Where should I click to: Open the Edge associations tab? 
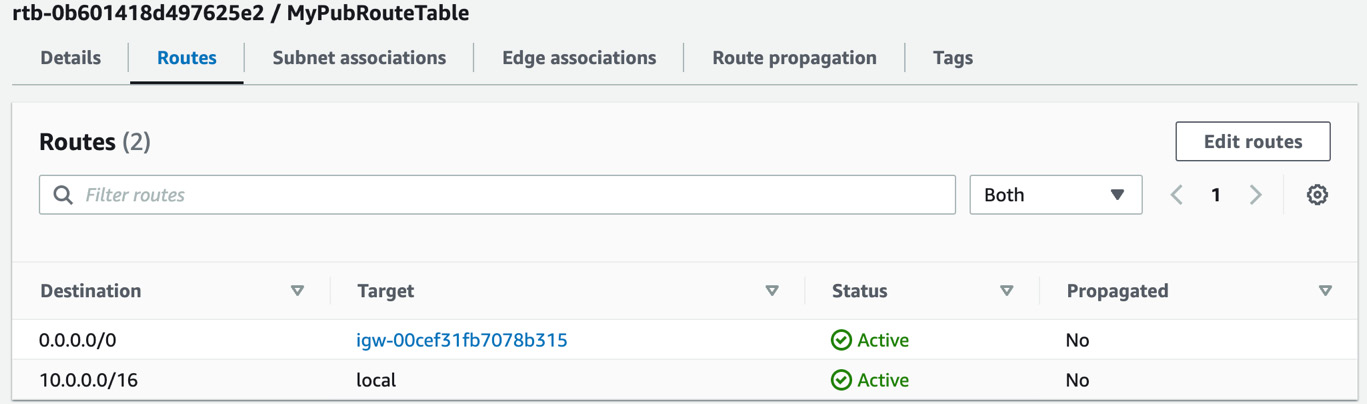pos(579,58)
